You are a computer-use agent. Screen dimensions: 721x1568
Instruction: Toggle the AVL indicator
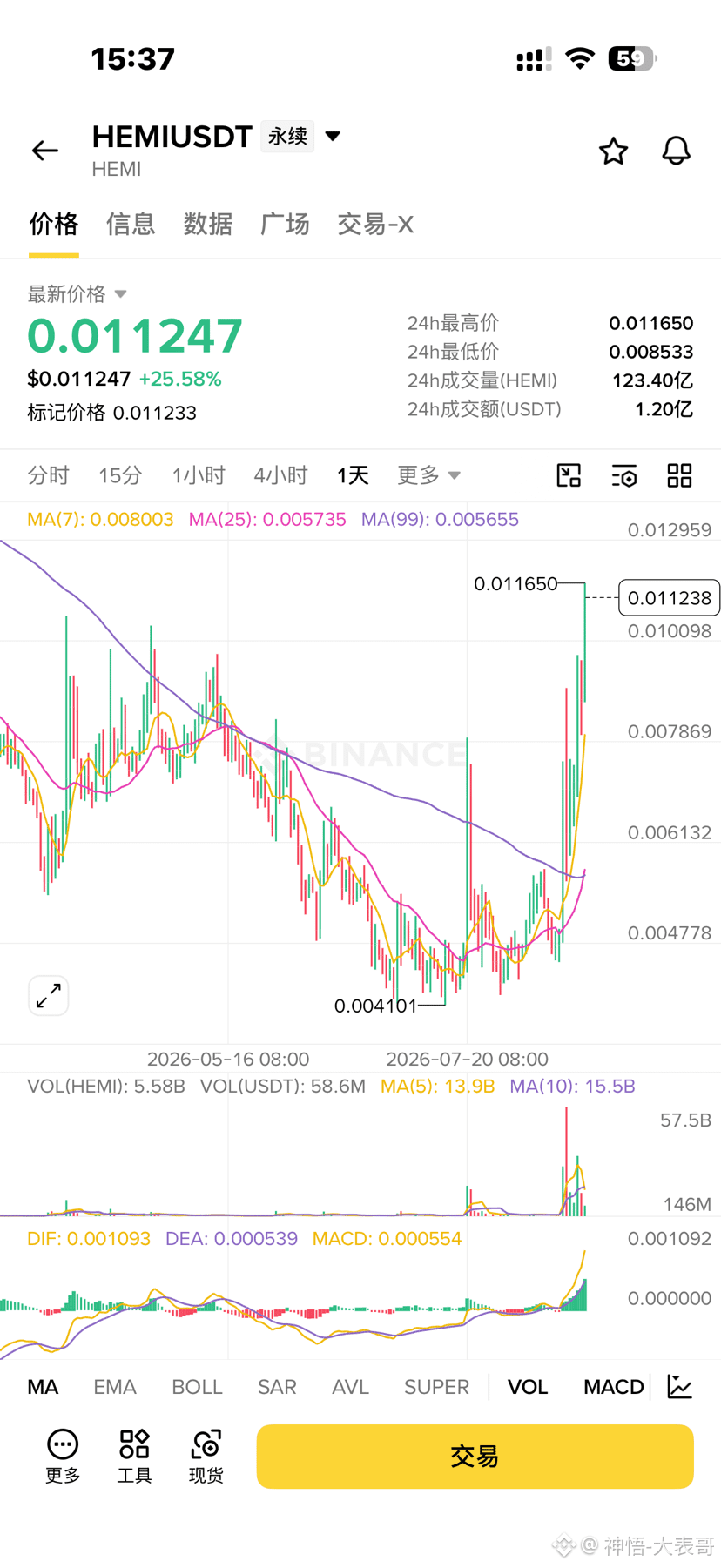pyautogui.click(x=350, y=1387)
